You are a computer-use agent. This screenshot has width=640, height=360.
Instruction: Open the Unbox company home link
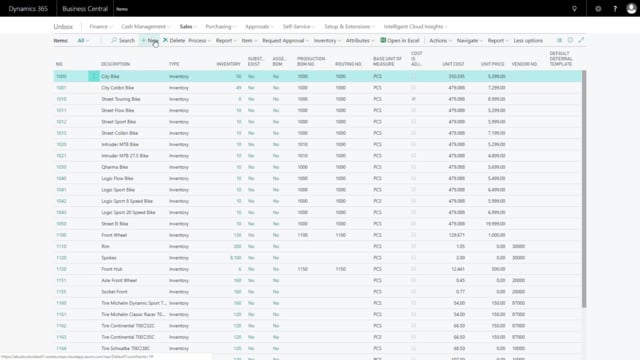pos(63,27)
